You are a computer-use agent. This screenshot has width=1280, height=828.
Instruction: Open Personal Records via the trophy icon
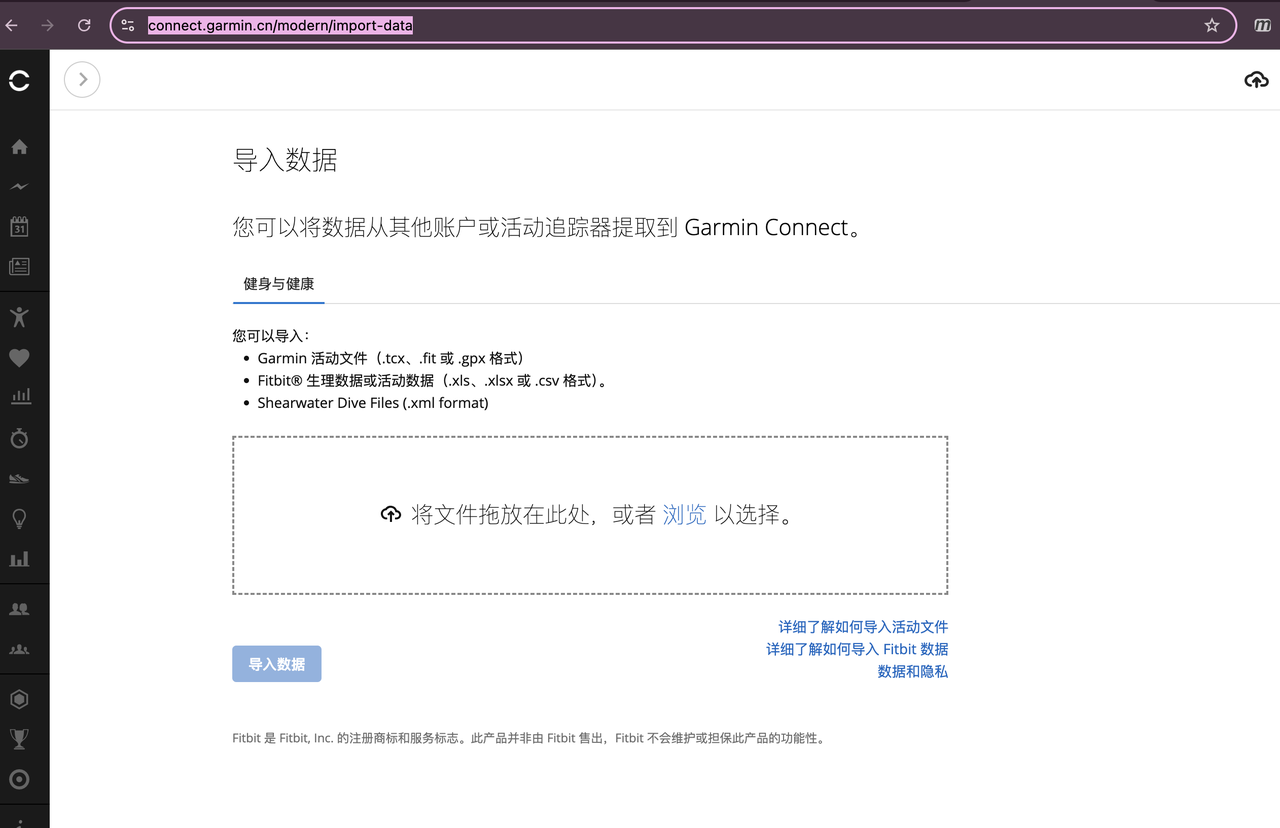(19, 739)
